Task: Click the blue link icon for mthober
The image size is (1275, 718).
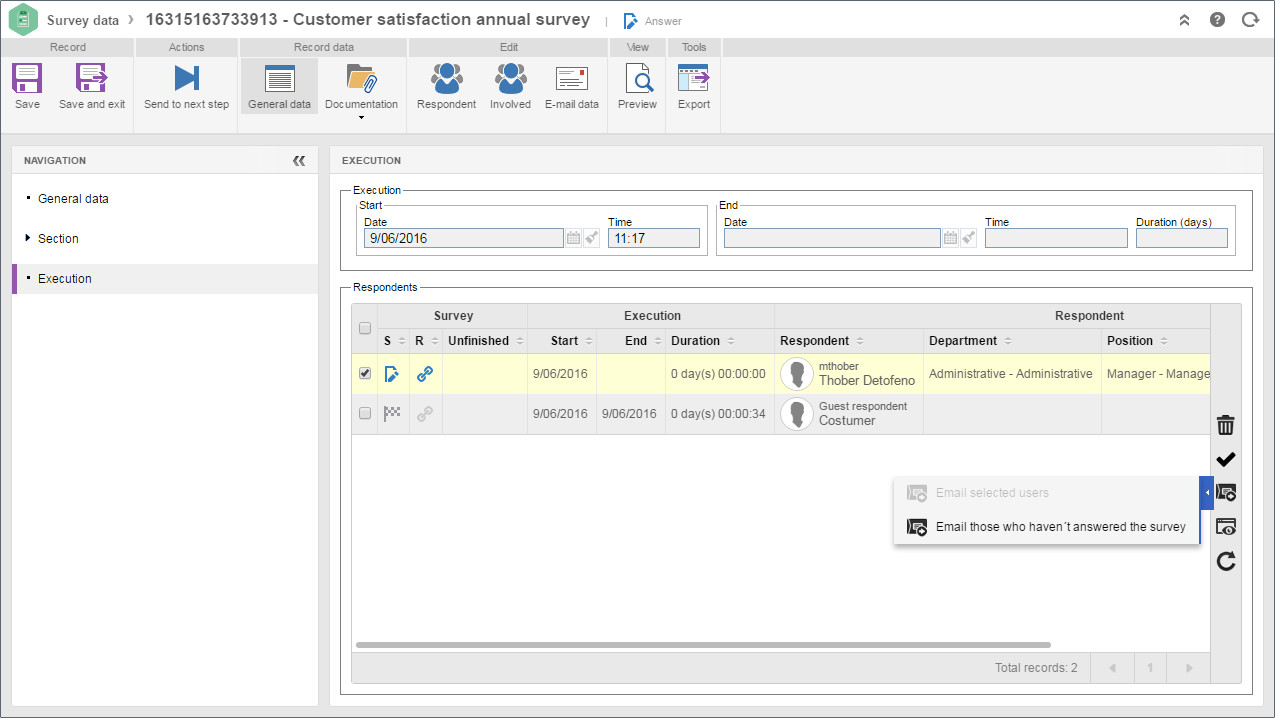Action: (x=425, y=374)
